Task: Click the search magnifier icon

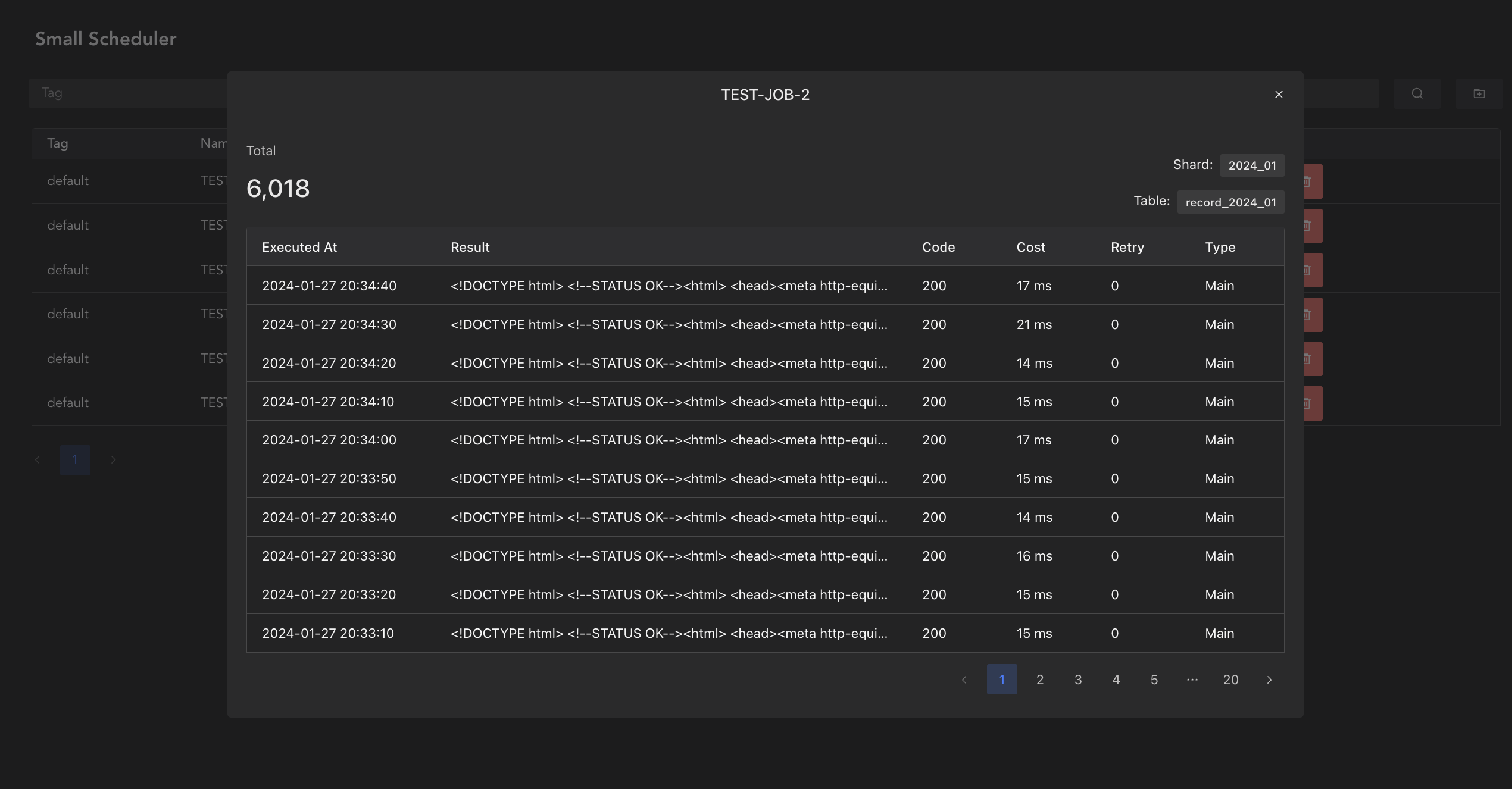Action: pos(1417,93)
